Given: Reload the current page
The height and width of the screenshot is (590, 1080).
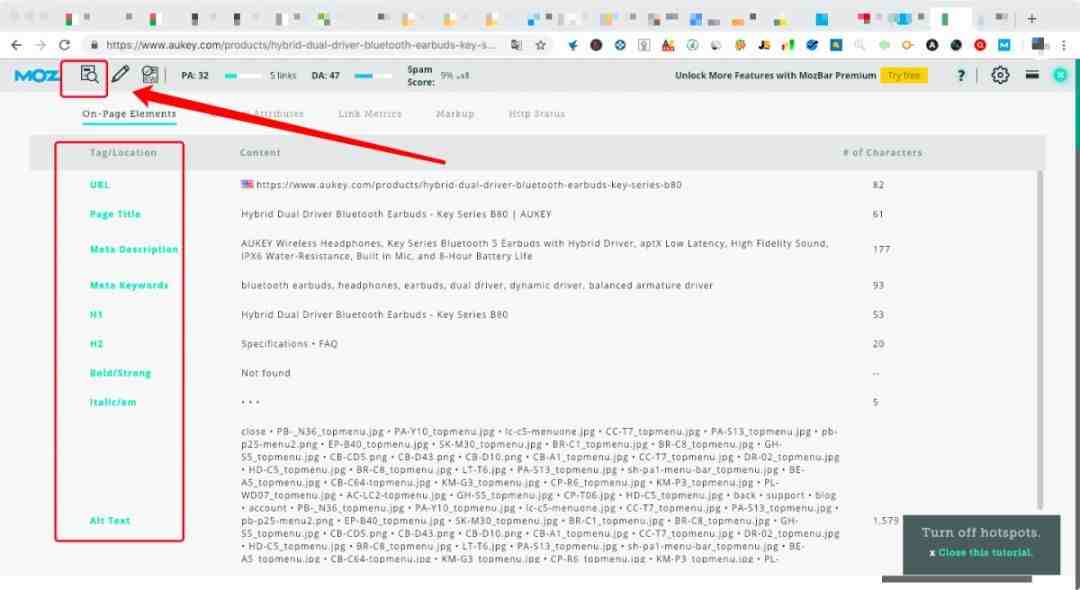Looking at the screenshot, I should [x=65, y=45].
